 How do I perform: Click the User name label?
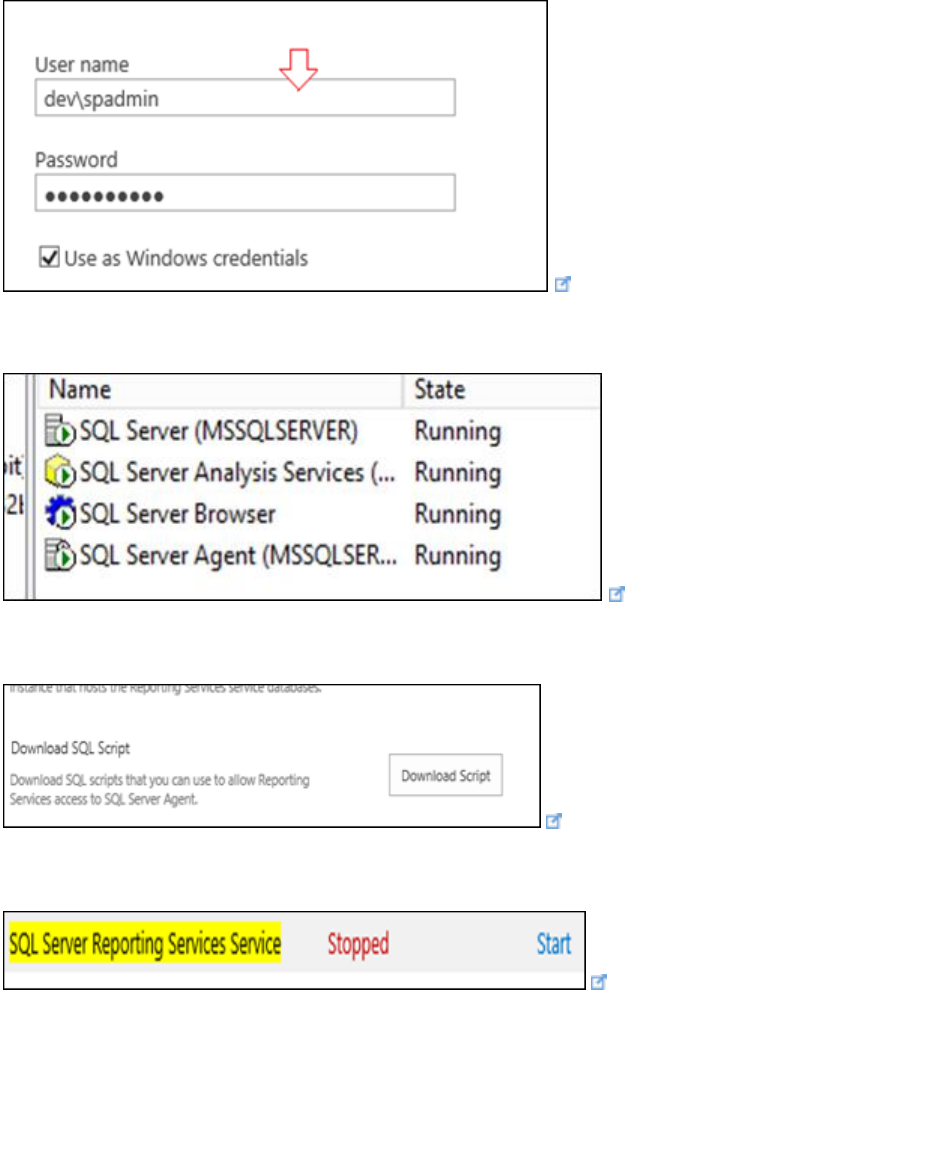tap(82, 65)
